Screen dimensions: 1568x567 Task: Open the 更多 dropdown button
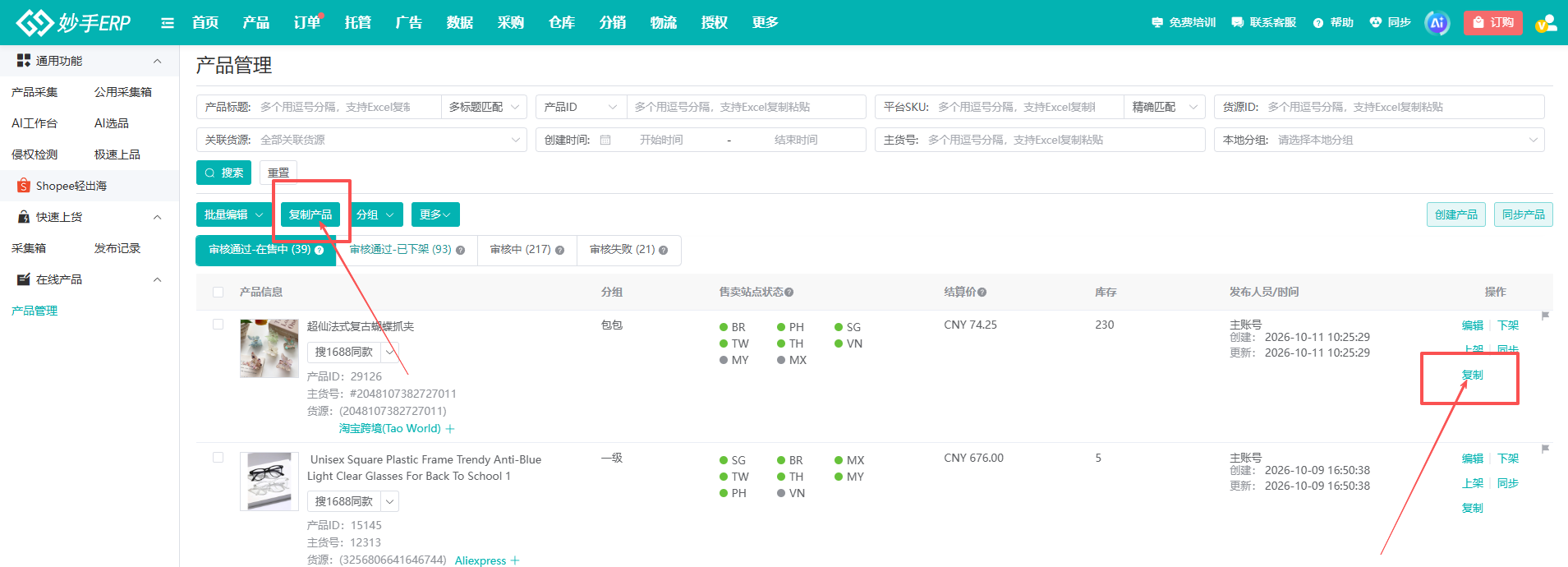coord(435,214)
